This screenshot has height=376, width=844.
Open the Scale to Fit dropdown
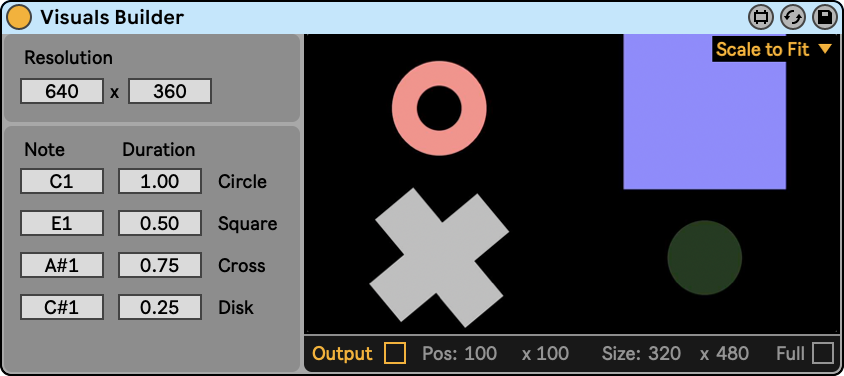774,49
